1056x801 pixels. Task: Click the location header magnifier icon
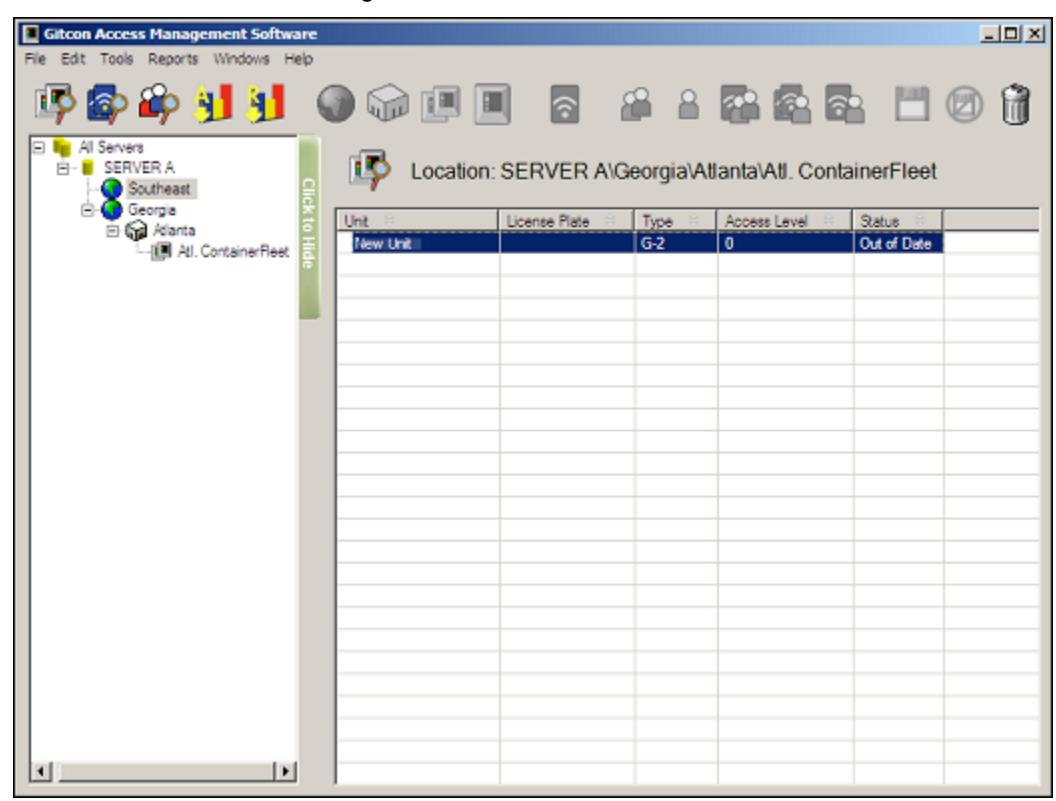coord(369,168)
